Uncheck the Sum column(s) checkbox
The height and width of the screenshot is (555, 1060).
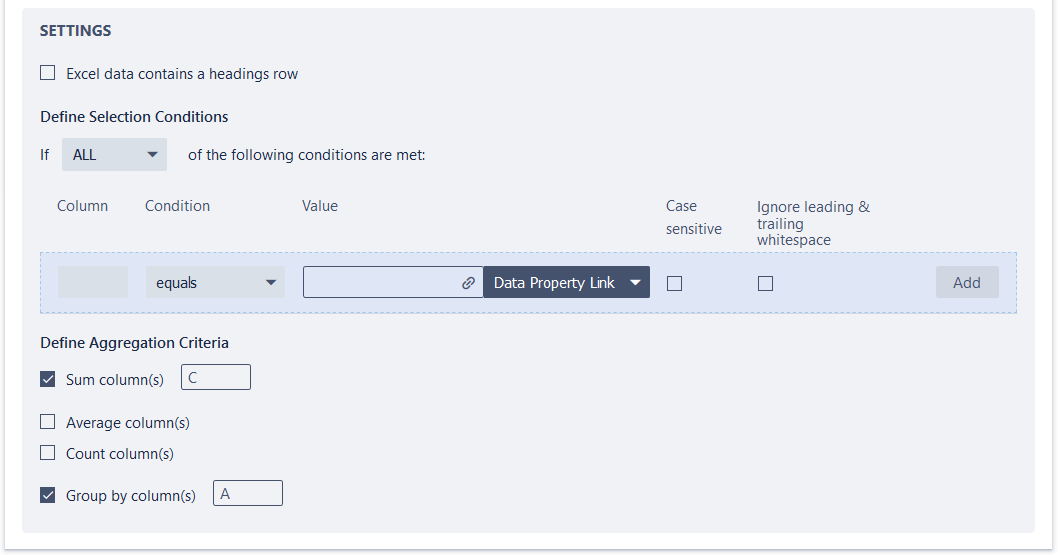(x=48, y=379)
